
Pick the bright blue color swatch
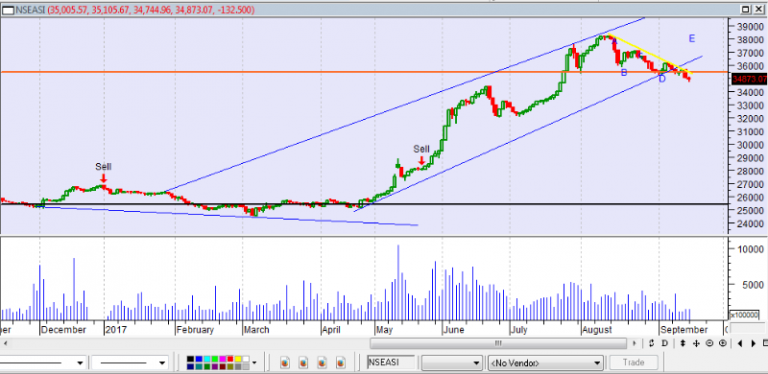click(x=199, y=359)
